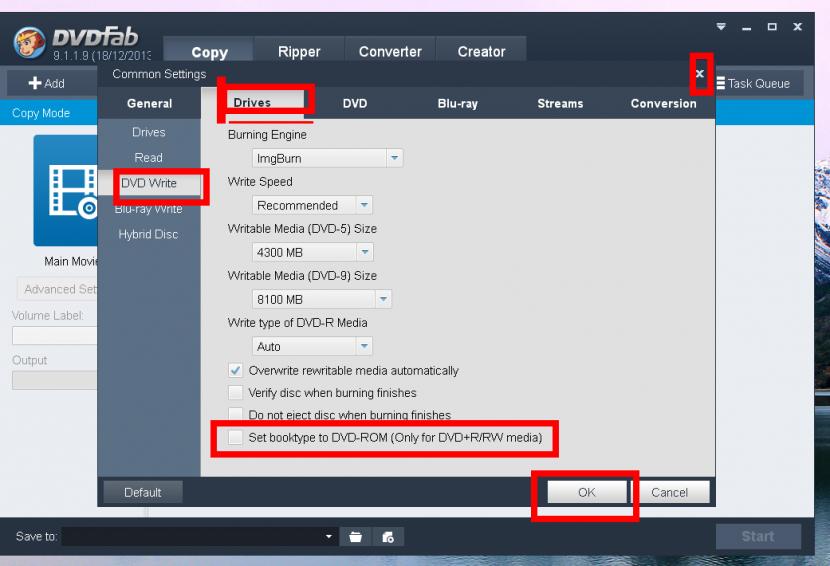Click the OK button
This screenshot has height=566, width=830.
click(587, 492)
